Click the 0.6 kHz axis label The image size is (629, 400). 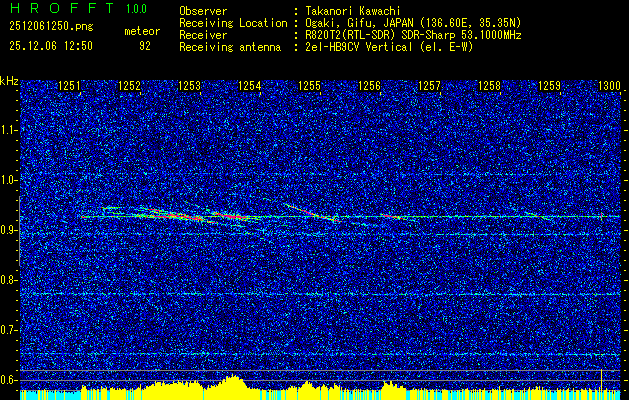click(8, 380)
